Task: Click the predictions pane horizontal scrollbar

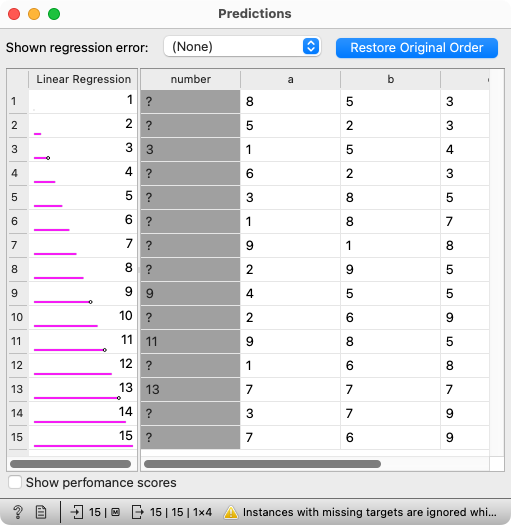Action: [x=70, y=464]
